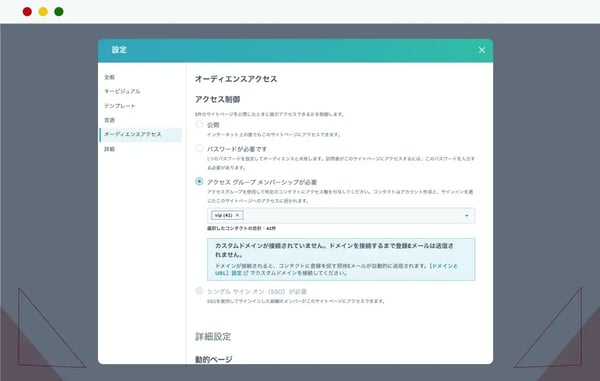The height and width of the screenshot is (381, 600).
Task: Select the シングル サイン オン (SSO) radio
Action: pyautogui.click(x=199, y=291)
